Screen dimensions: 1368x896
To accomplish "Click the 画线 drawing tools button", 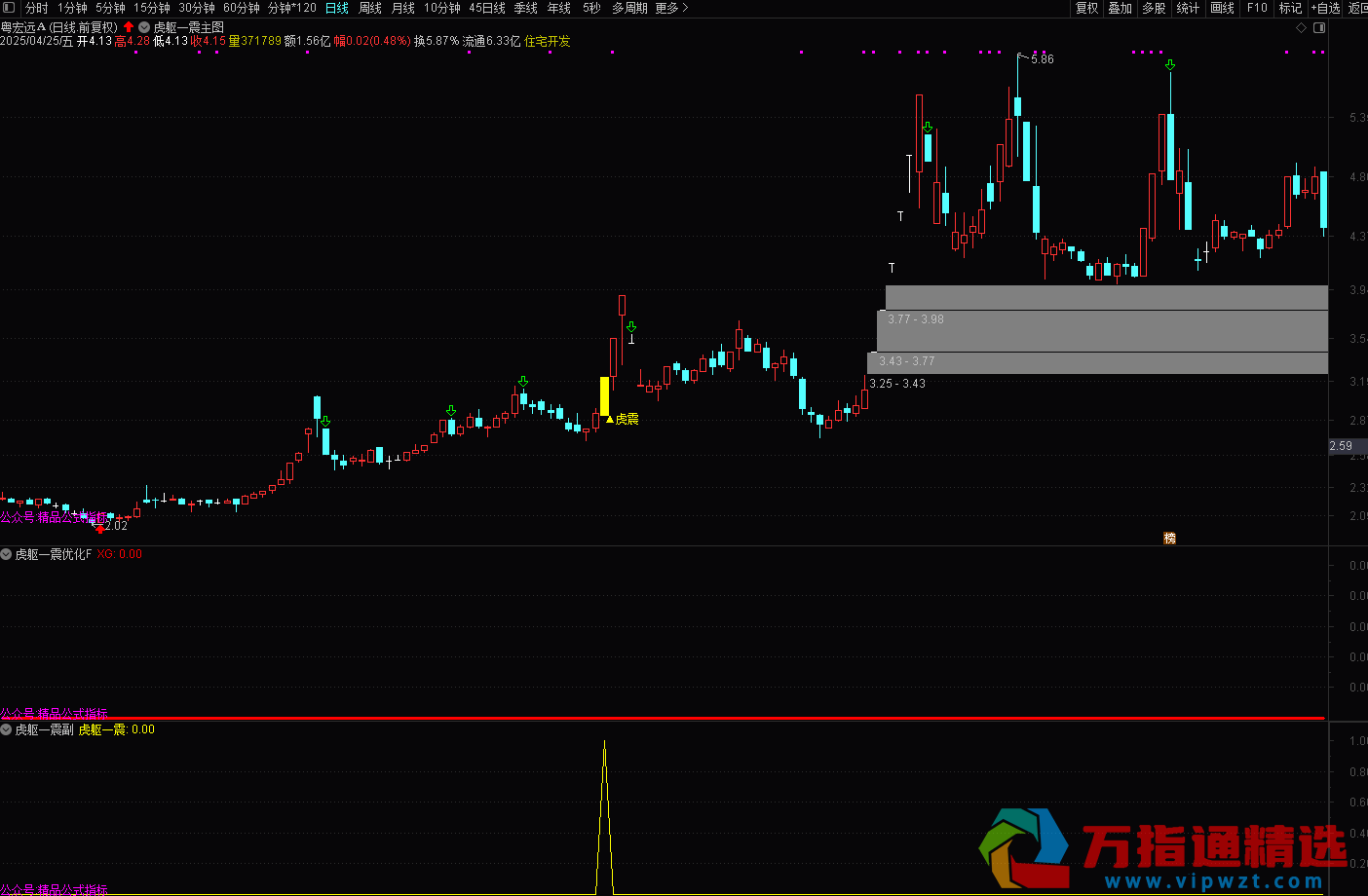I will coord(1222,8).
